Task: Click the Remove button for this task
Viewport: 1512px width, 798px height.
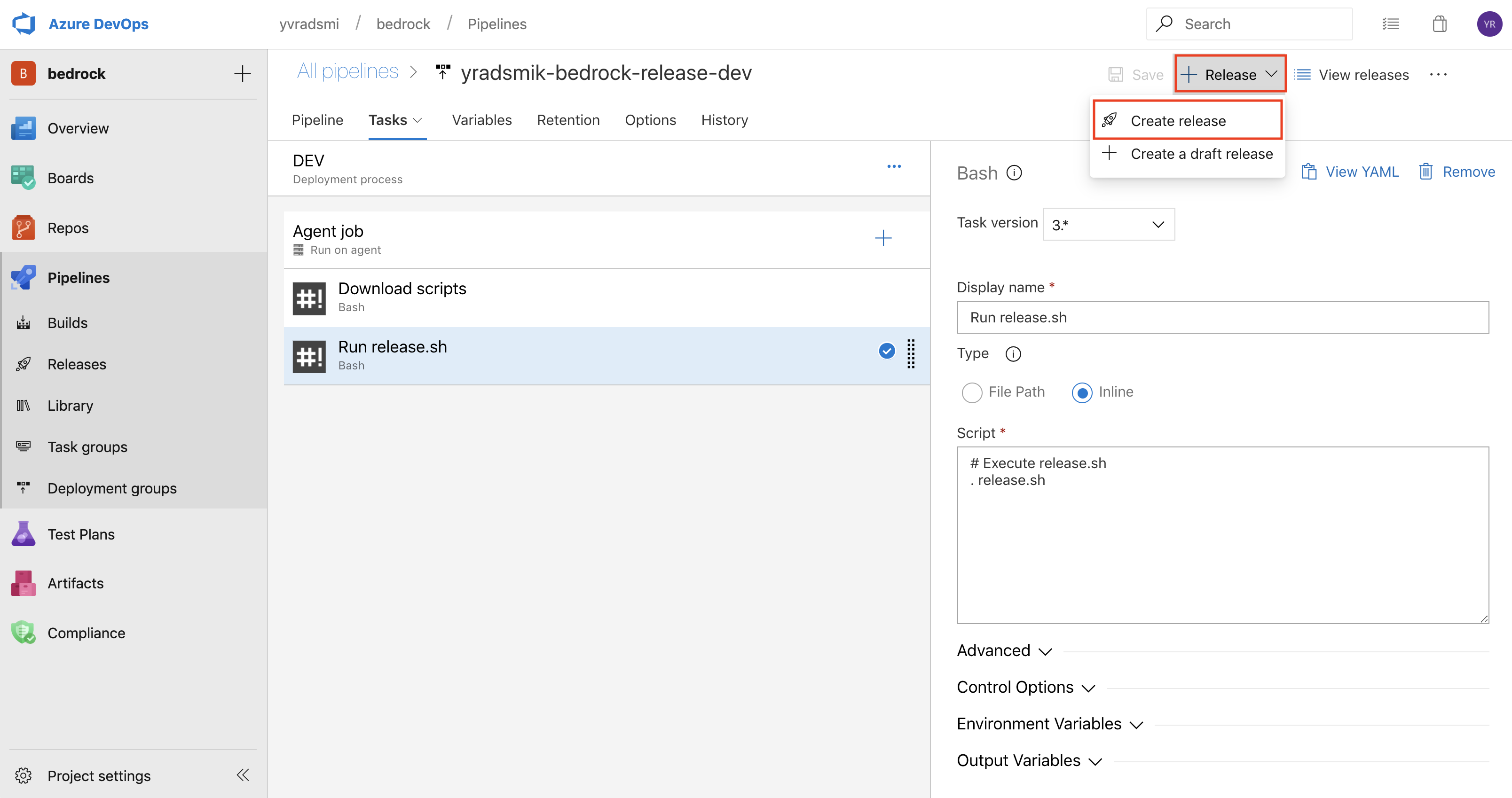Action: pyautogui.click(x=1455, y=172)
